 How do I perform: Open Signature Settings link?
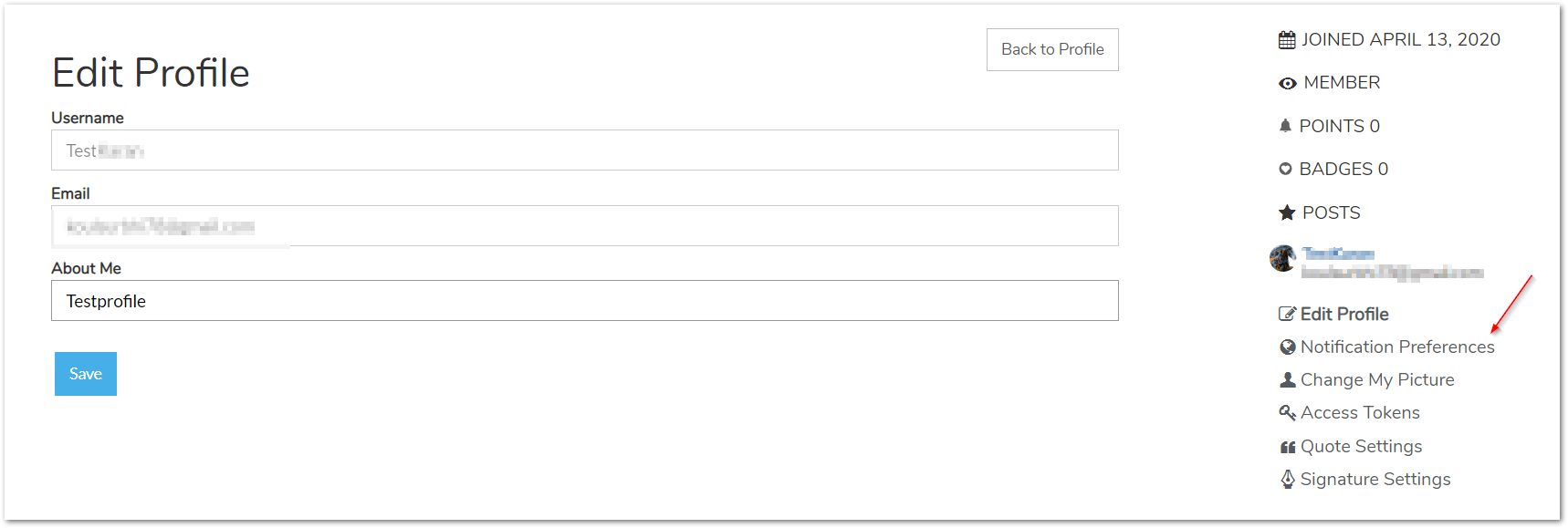tap(1375, 479)
